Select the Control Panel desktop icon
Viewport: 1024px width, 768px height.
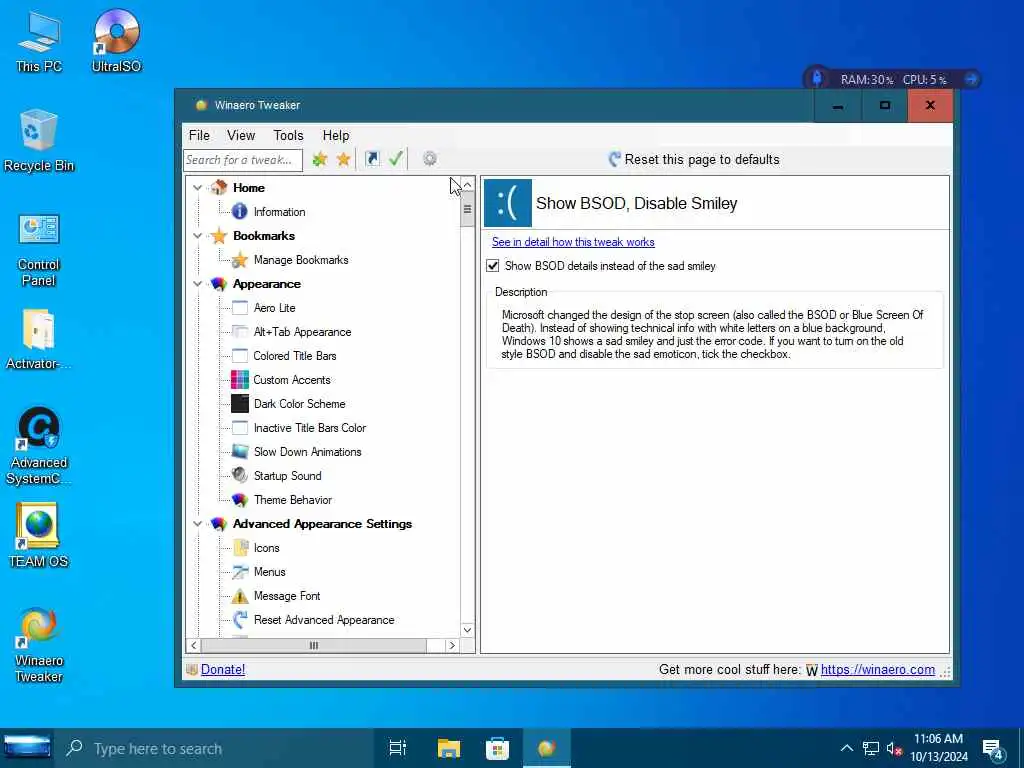click(x=39, y=250)
